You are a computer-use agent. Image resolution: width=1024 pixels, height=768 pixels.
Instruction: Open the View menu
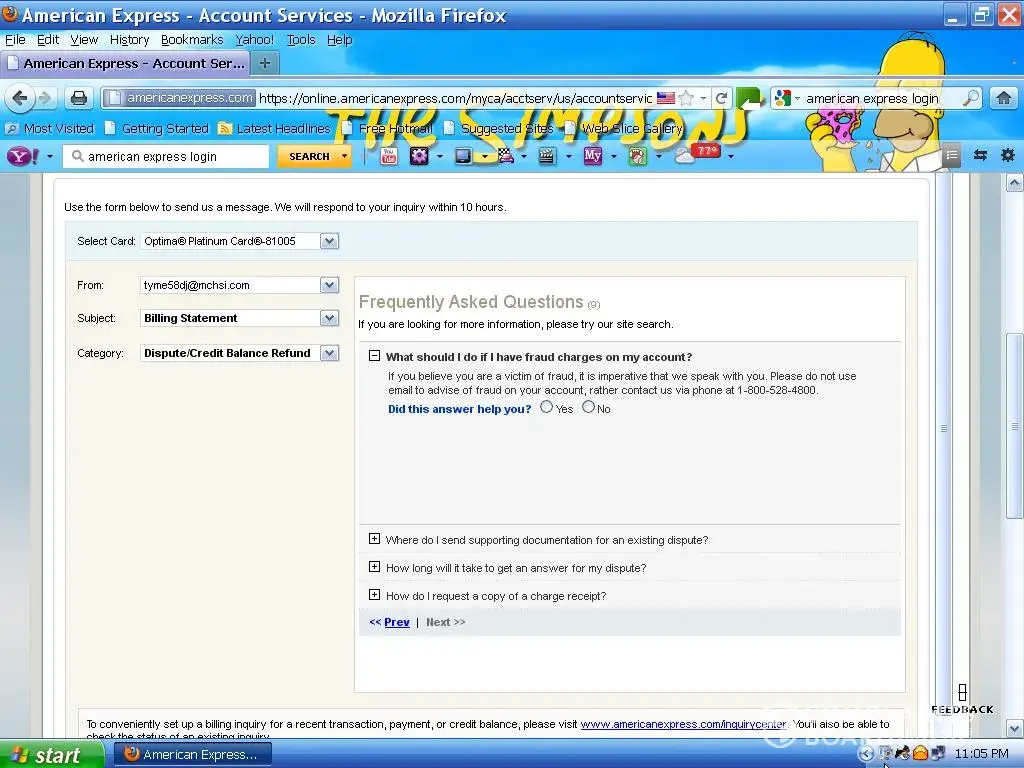click(84, 40)
